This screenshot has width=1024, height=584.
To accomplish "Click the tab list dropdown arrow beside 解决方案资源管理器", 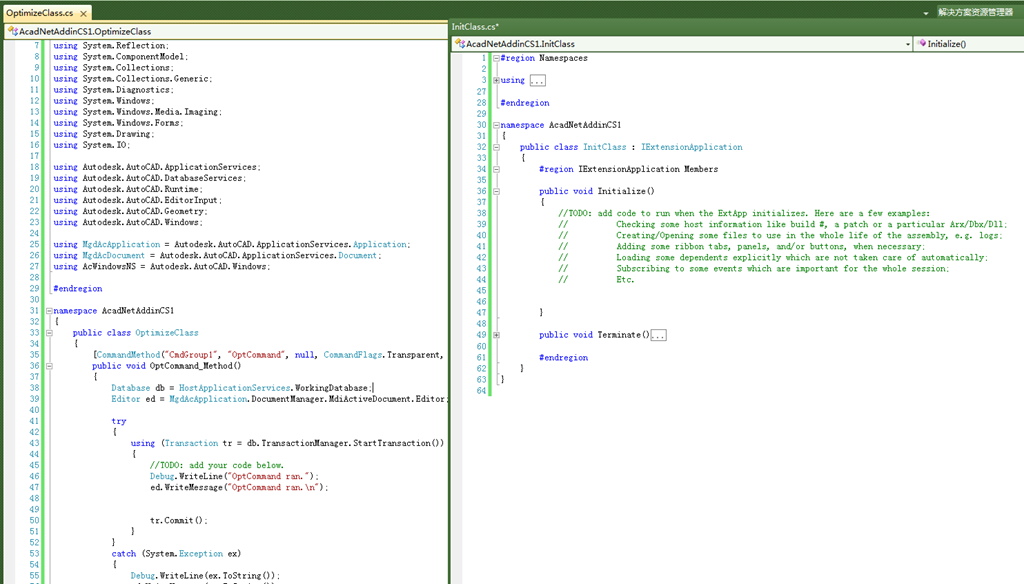I will [926, 13].
